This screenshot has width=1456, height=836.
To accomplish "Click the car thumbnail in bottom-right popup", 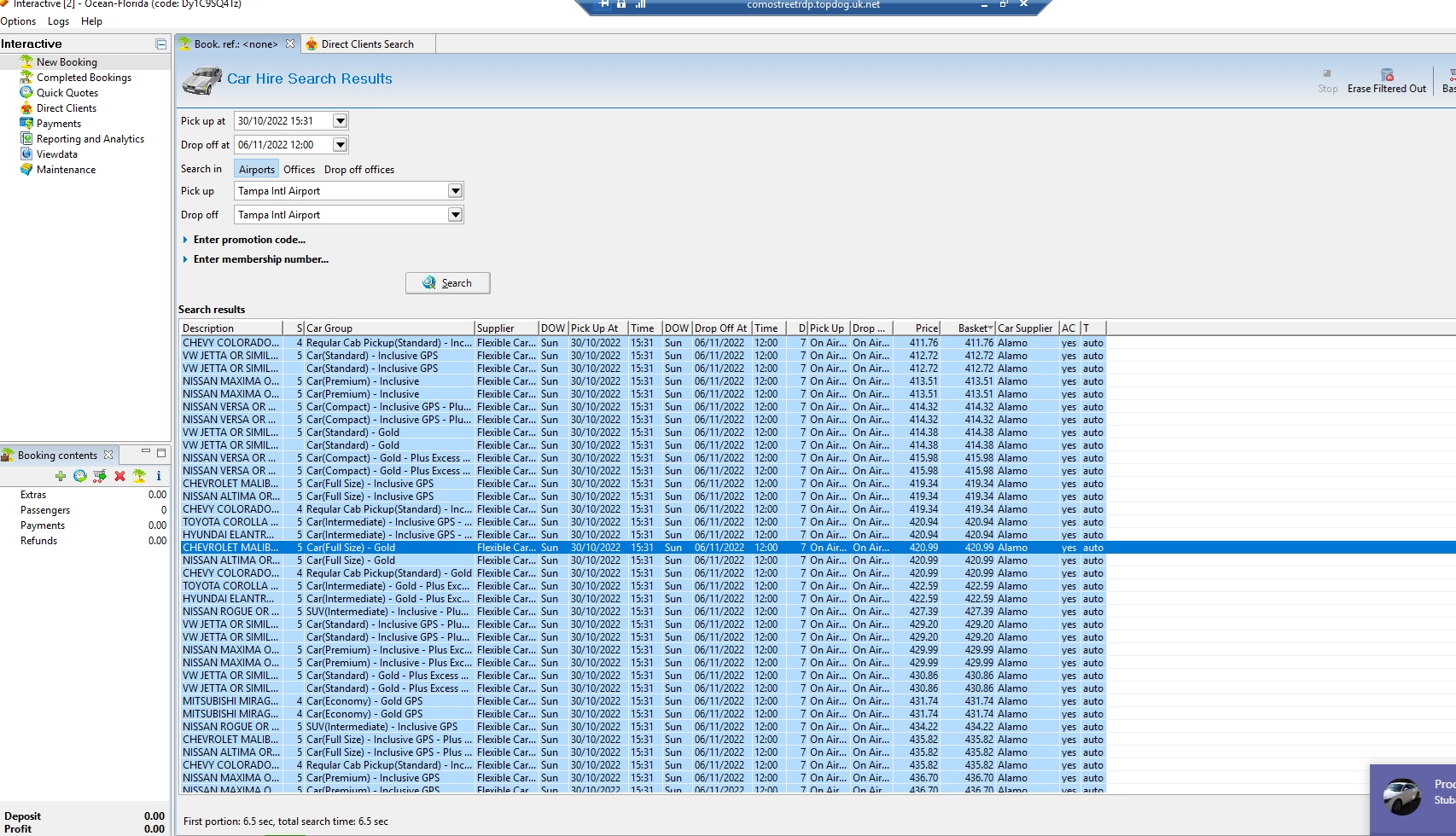I will click(x=1401, y=797).
